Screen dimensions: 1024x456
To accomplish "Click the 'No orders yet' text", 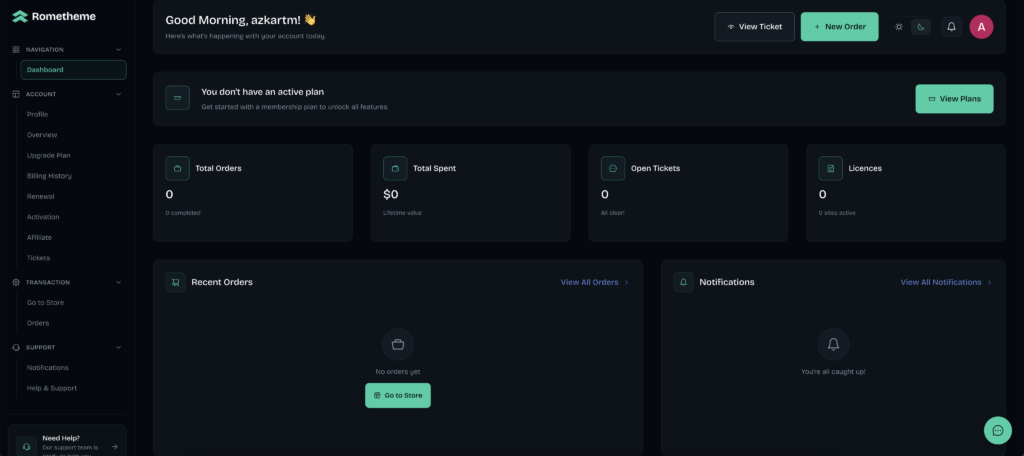I will tap(398, 372).
